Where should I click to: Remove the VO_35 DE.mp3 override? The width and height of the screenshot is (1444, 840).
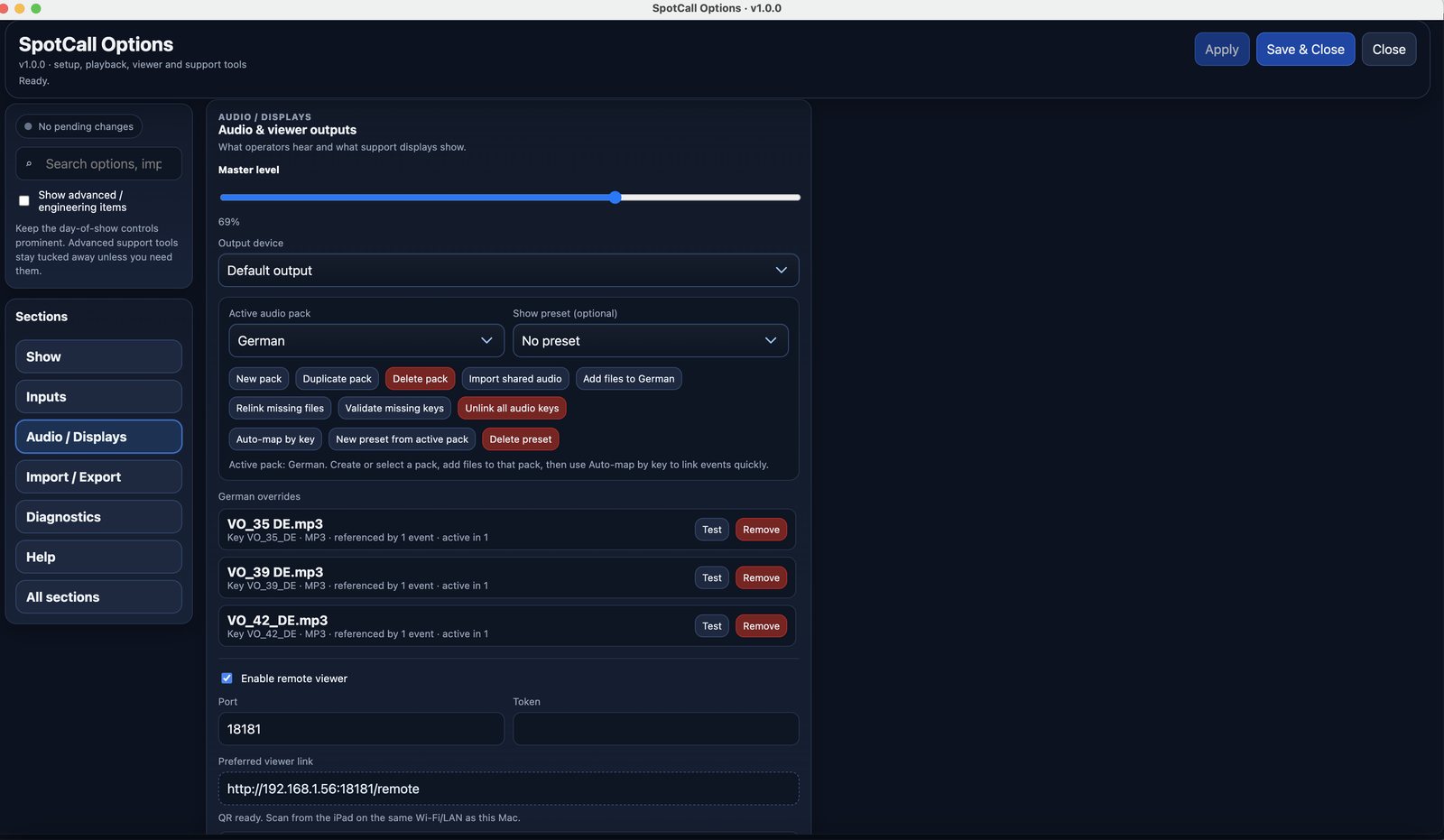point(761,530)
